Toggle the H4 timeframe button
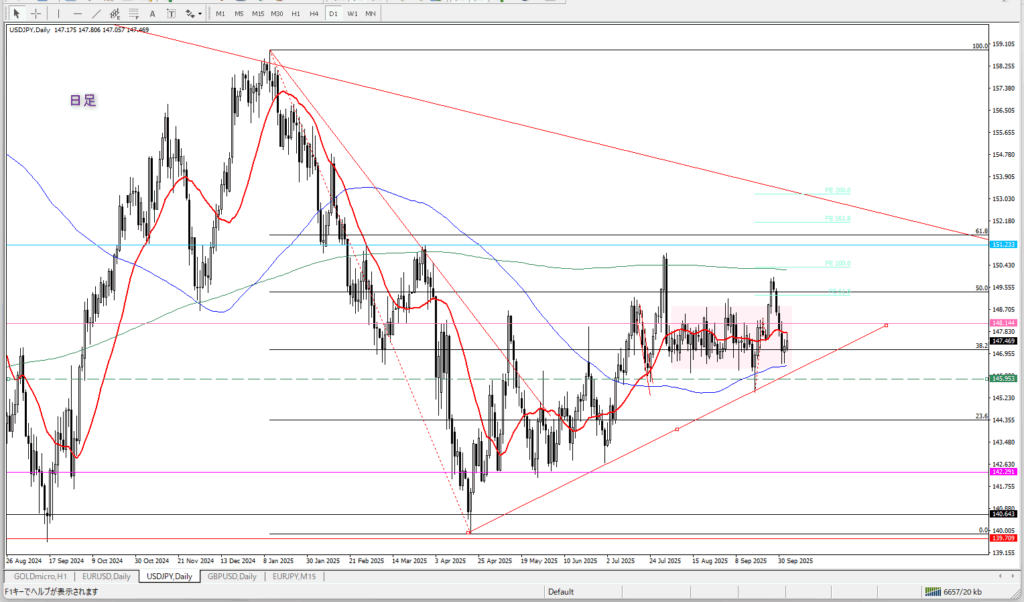The width and height of the screenshot is (1024, 602). coord(314,13)
